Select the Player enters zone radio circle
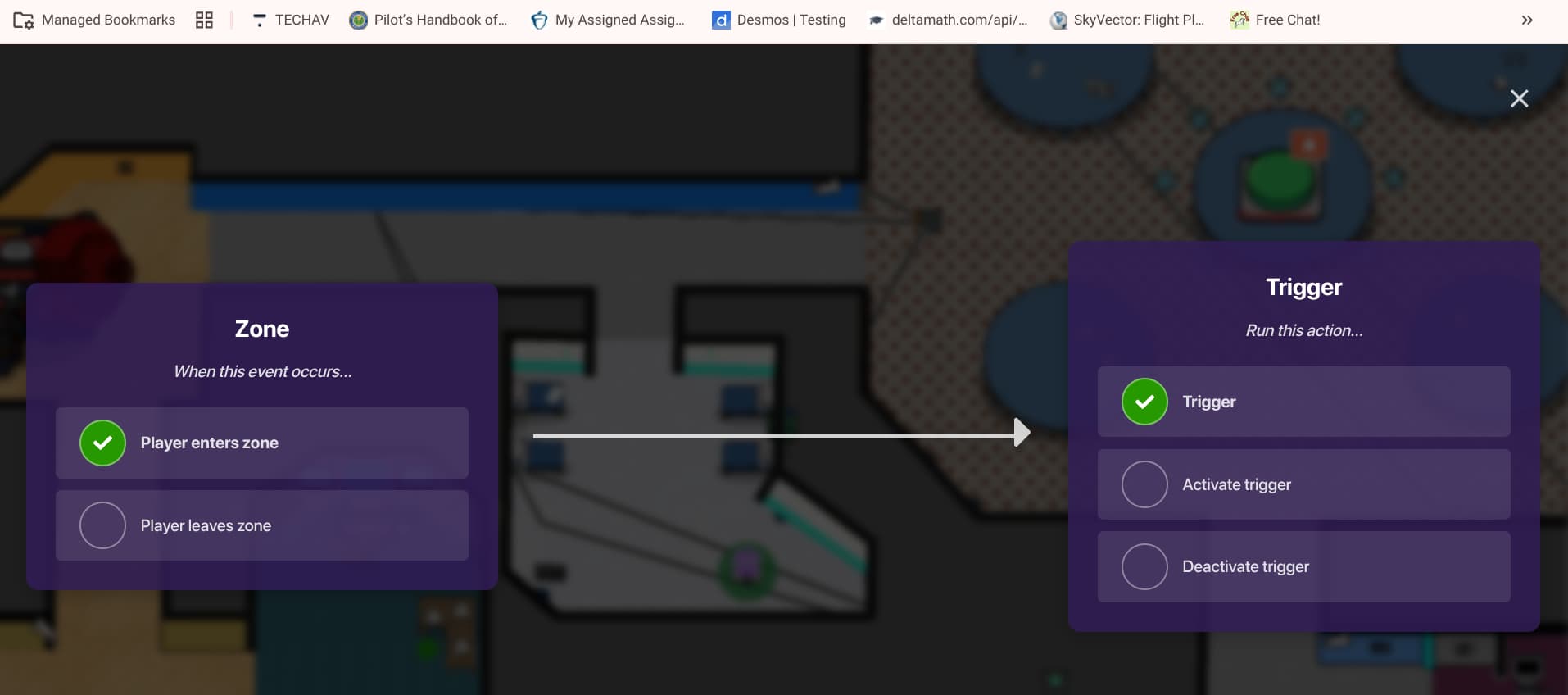Screen dimensions: 1568x695 click(x=102, y=443)
